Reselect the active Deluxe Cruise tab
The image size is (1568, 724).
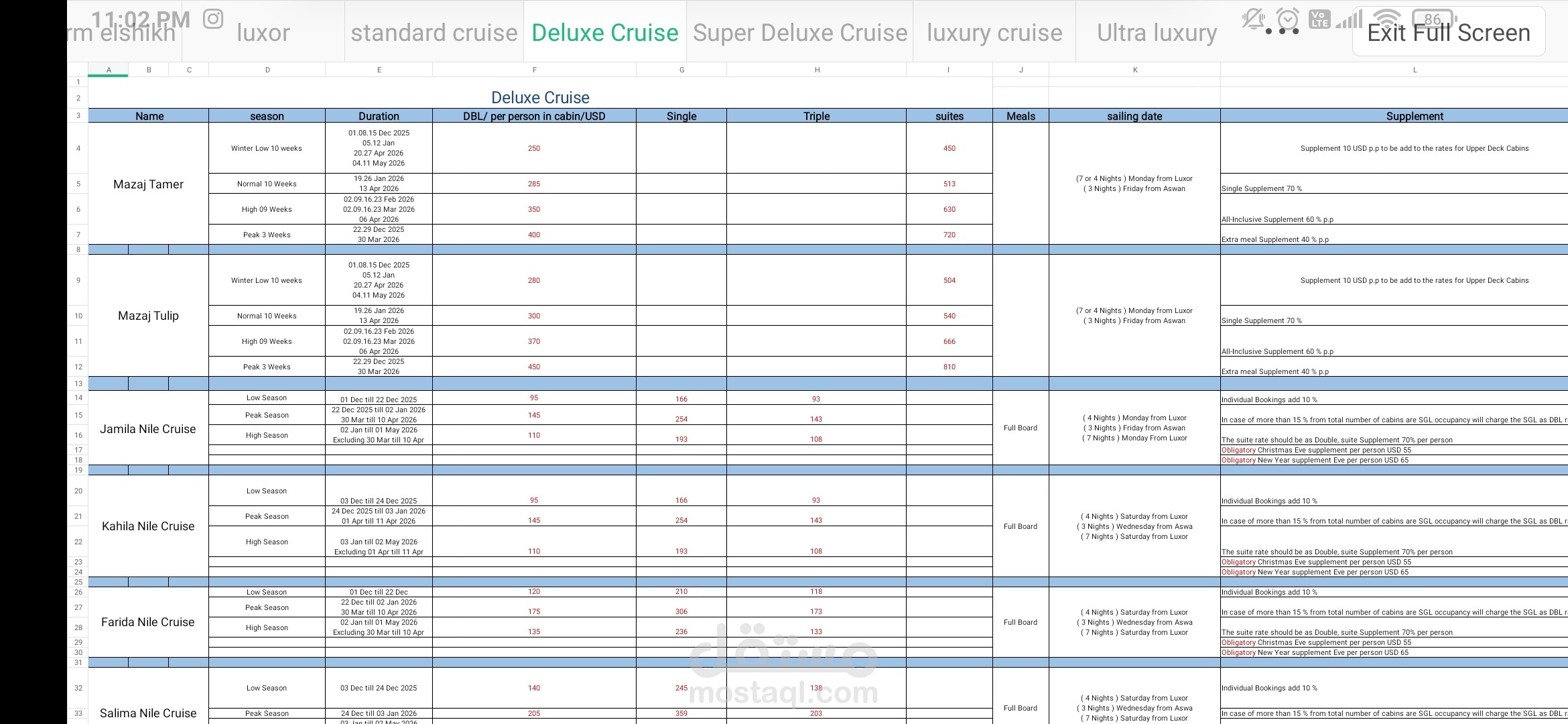coord(602,32)
